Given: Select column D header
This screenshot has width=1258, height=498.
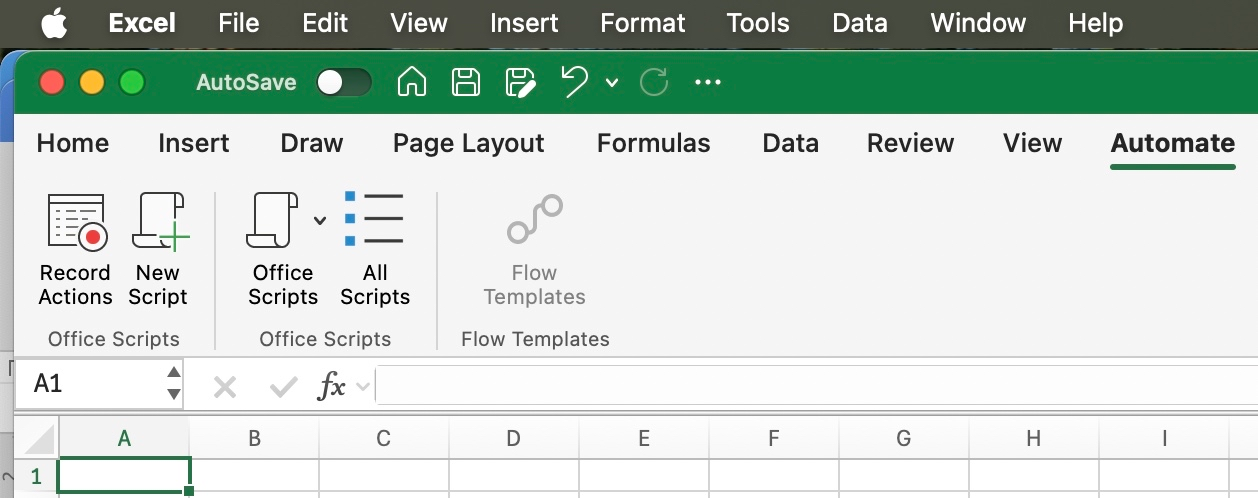Looking at the screenshot, I should [x=514, y=438].
